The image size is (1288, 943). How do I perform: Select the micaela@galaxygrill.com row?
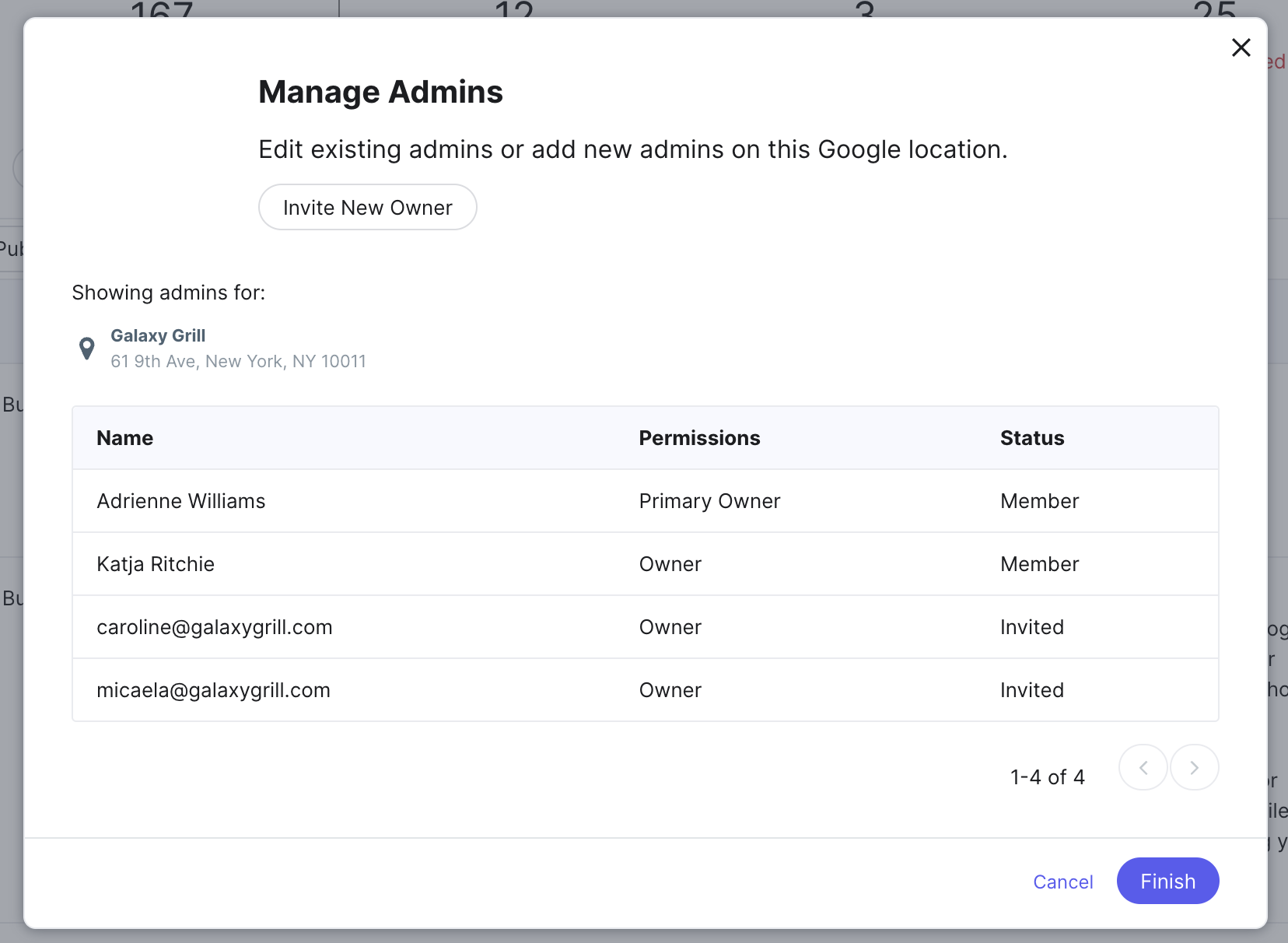click(x=213, y=690)
